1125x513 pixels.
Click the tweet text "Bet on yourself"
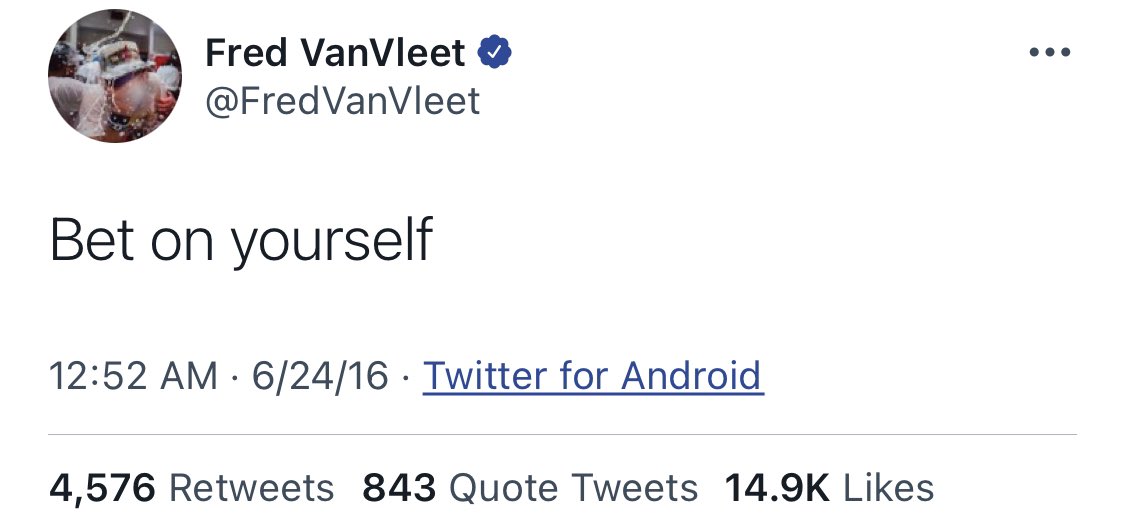pos(241,240)
